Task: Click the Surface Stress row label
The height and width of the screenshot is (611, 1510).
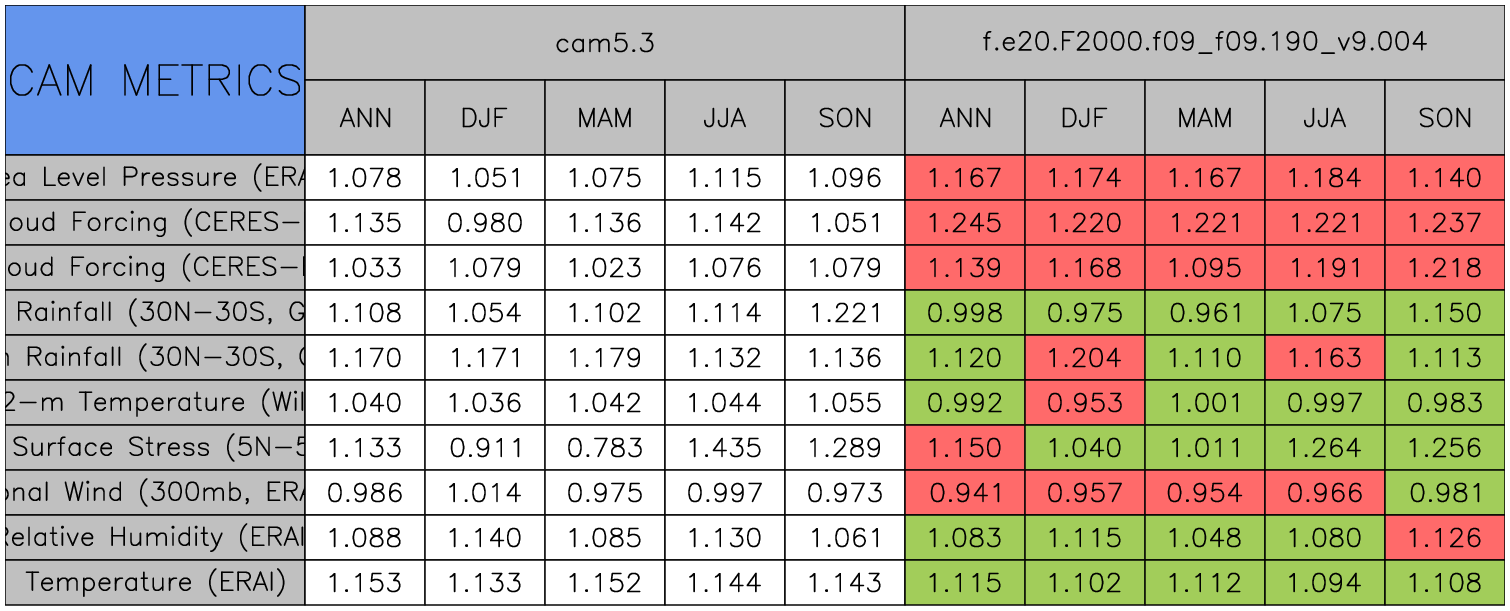Action: point(155,448)
